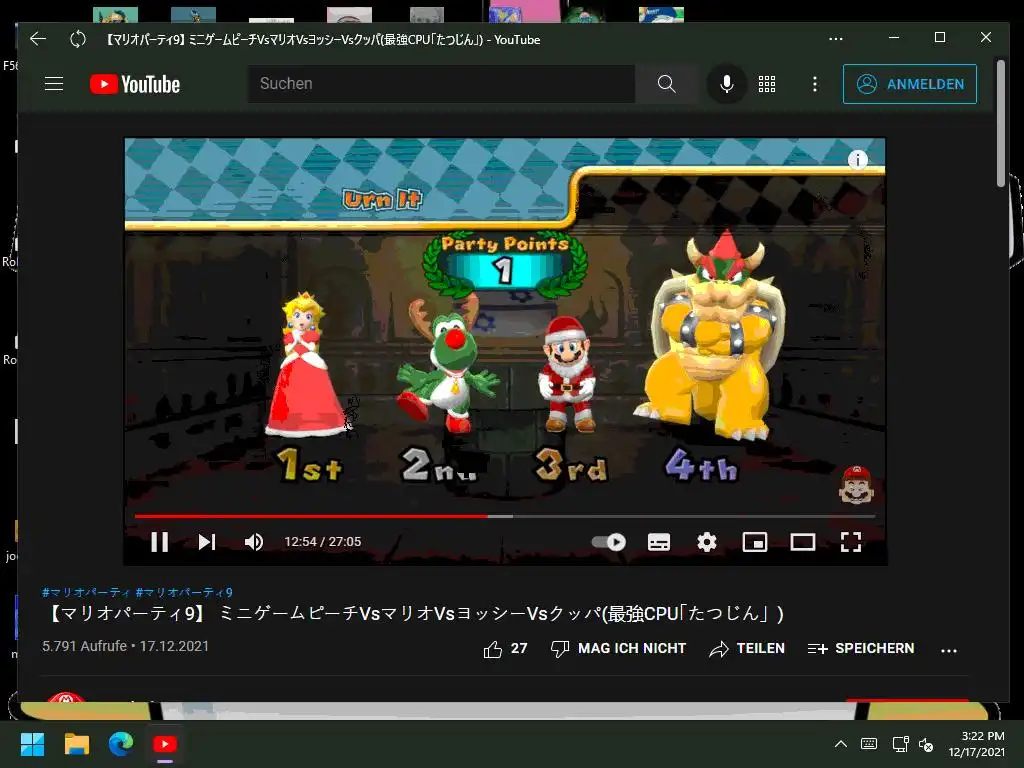Save video with SPEICHERN

tap(861, 648)
